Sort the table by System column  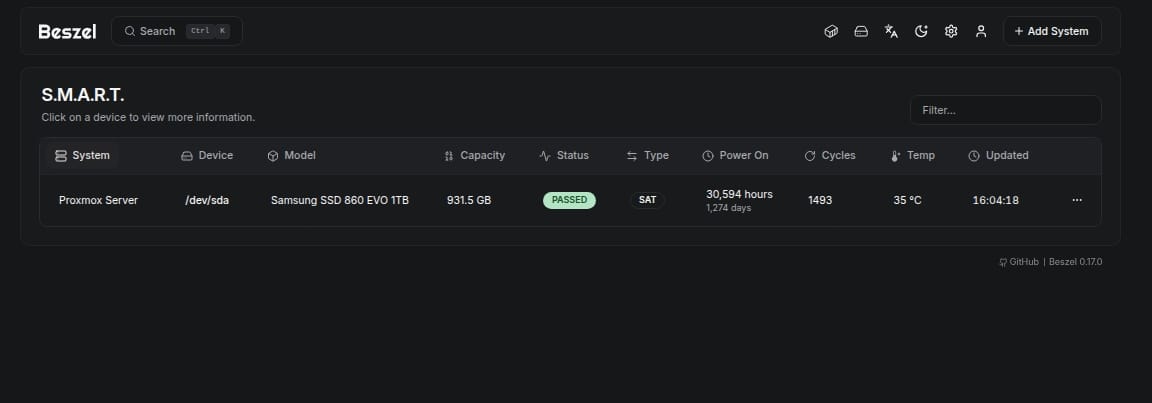(x=82, y=156)
